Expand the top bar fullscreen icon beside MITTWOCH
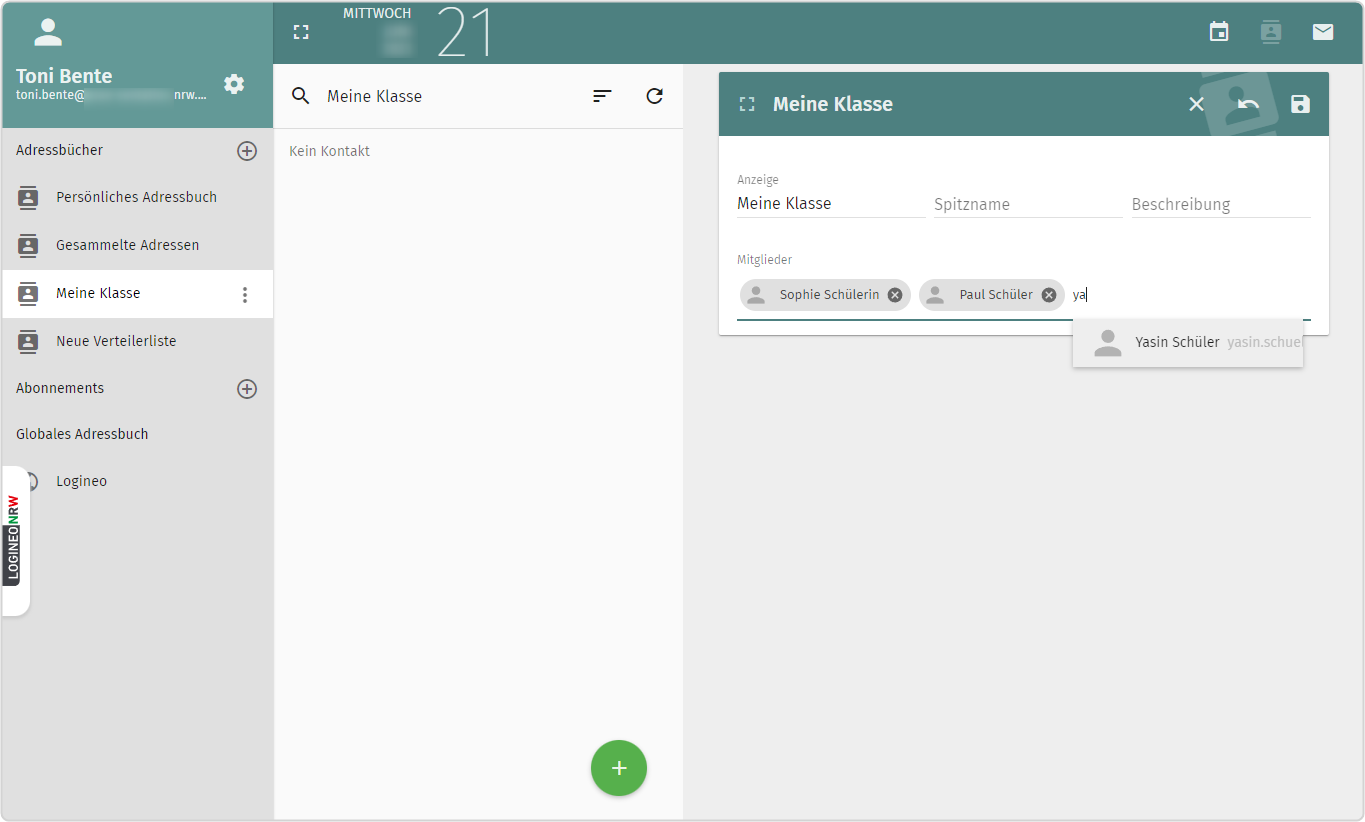This screenshot has height=822, width=1365. [301, 32]
